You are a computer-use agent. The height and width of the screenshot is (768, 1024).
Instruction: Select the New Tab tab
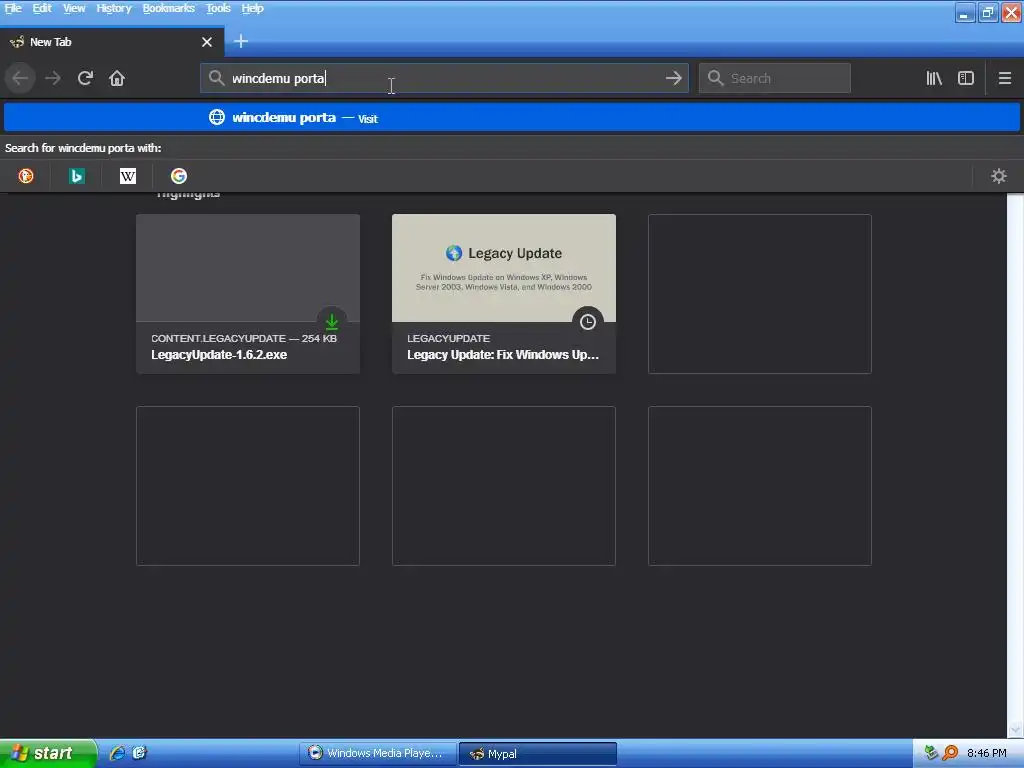click(x=112, y=42)
